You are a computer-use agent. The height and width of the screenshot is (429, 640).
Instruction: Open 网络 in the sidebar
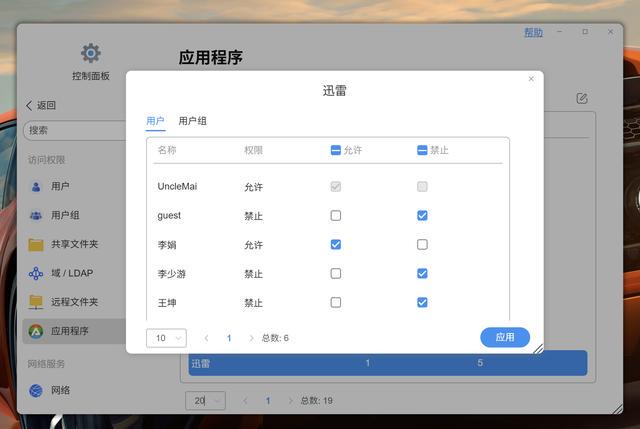60,390
